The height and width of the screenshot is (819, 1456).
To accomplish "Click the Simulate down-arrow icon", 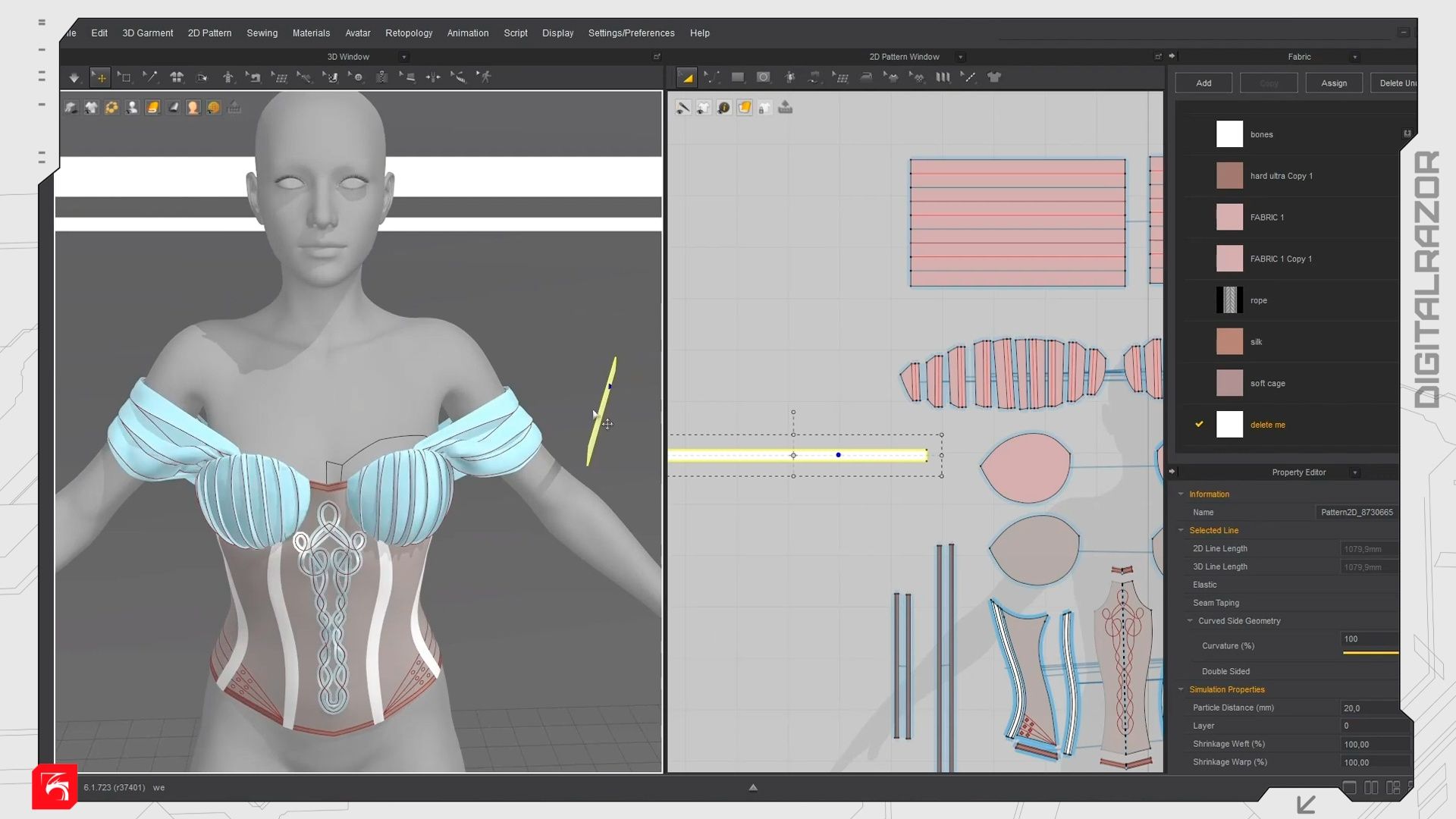I will (74, 77).
